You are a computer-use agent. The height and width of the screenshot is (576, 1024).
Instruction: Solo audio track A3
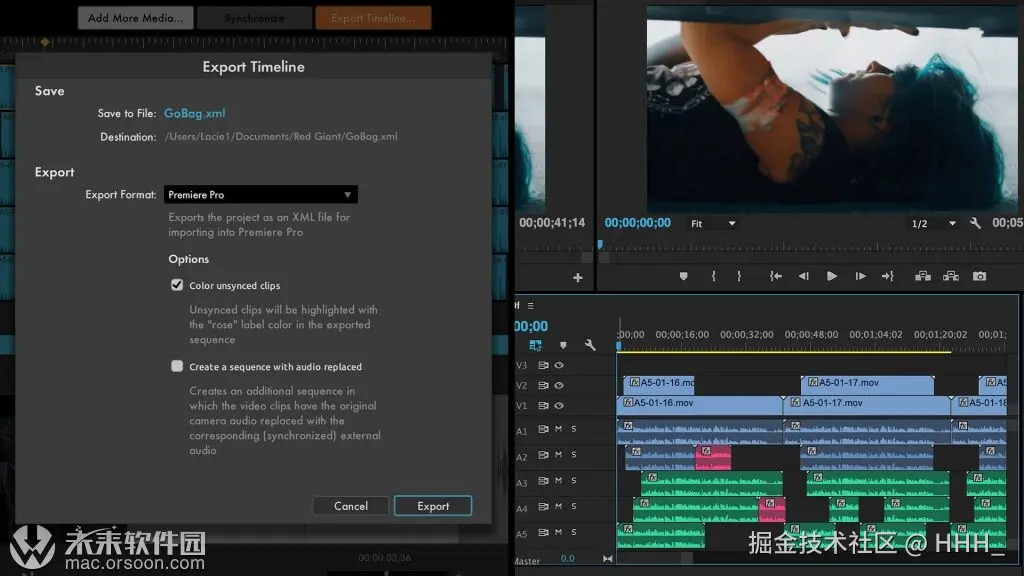coord(574,481)
